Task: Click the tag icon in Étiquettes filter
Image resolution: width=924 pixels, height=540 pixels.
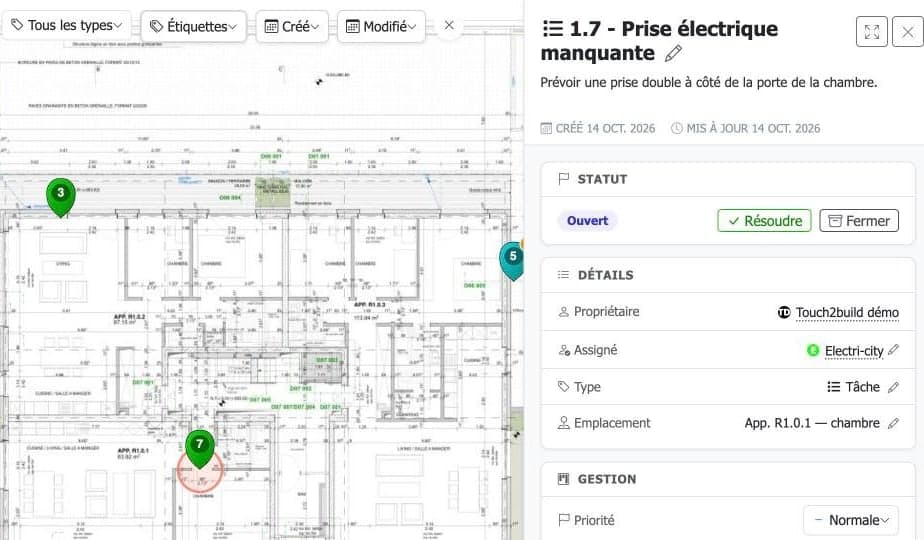Action: tap(156, 26)
